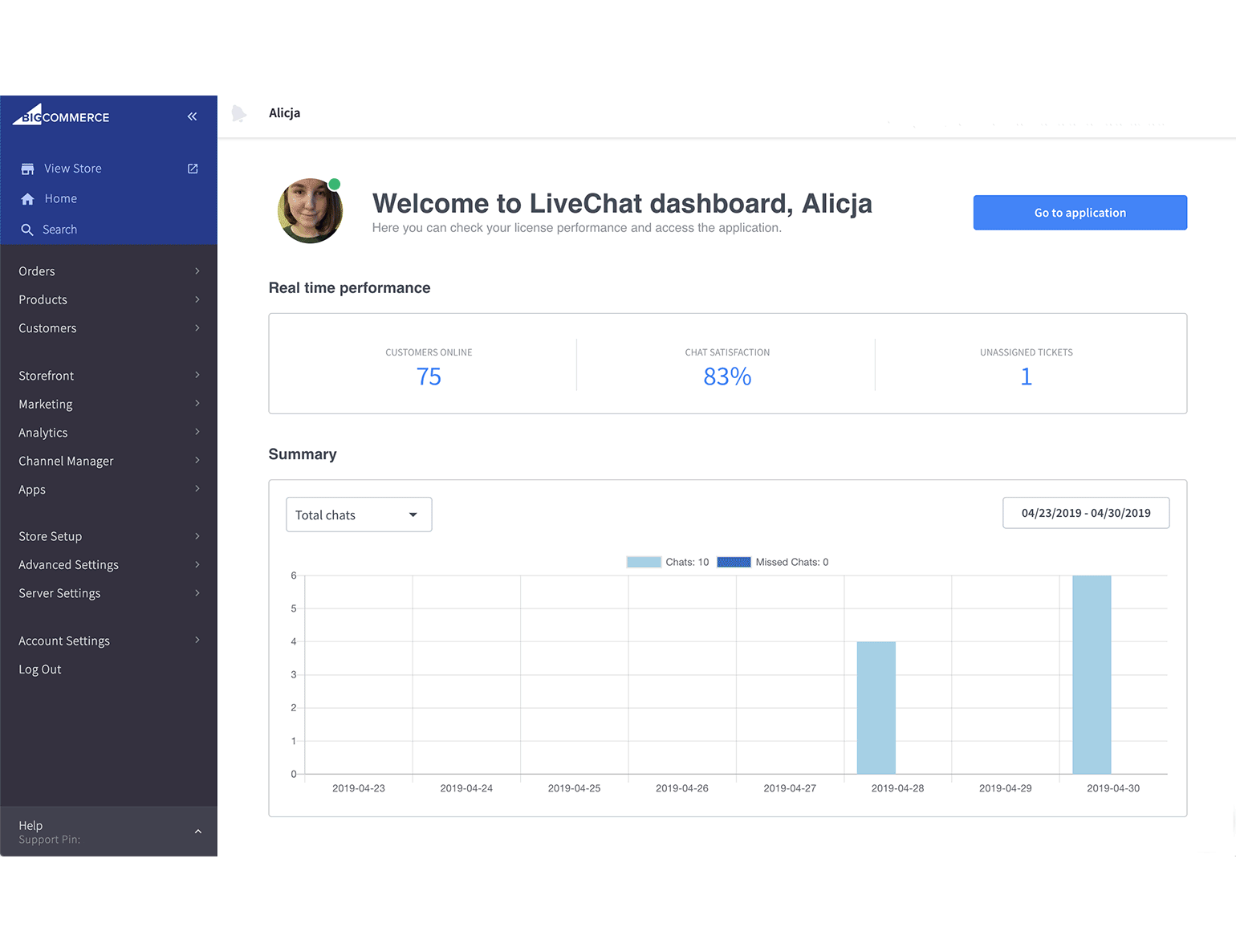Click the 2019-04-26 axis label
The height and width of the screenshot is (952, 1236).
pos(682,788)
